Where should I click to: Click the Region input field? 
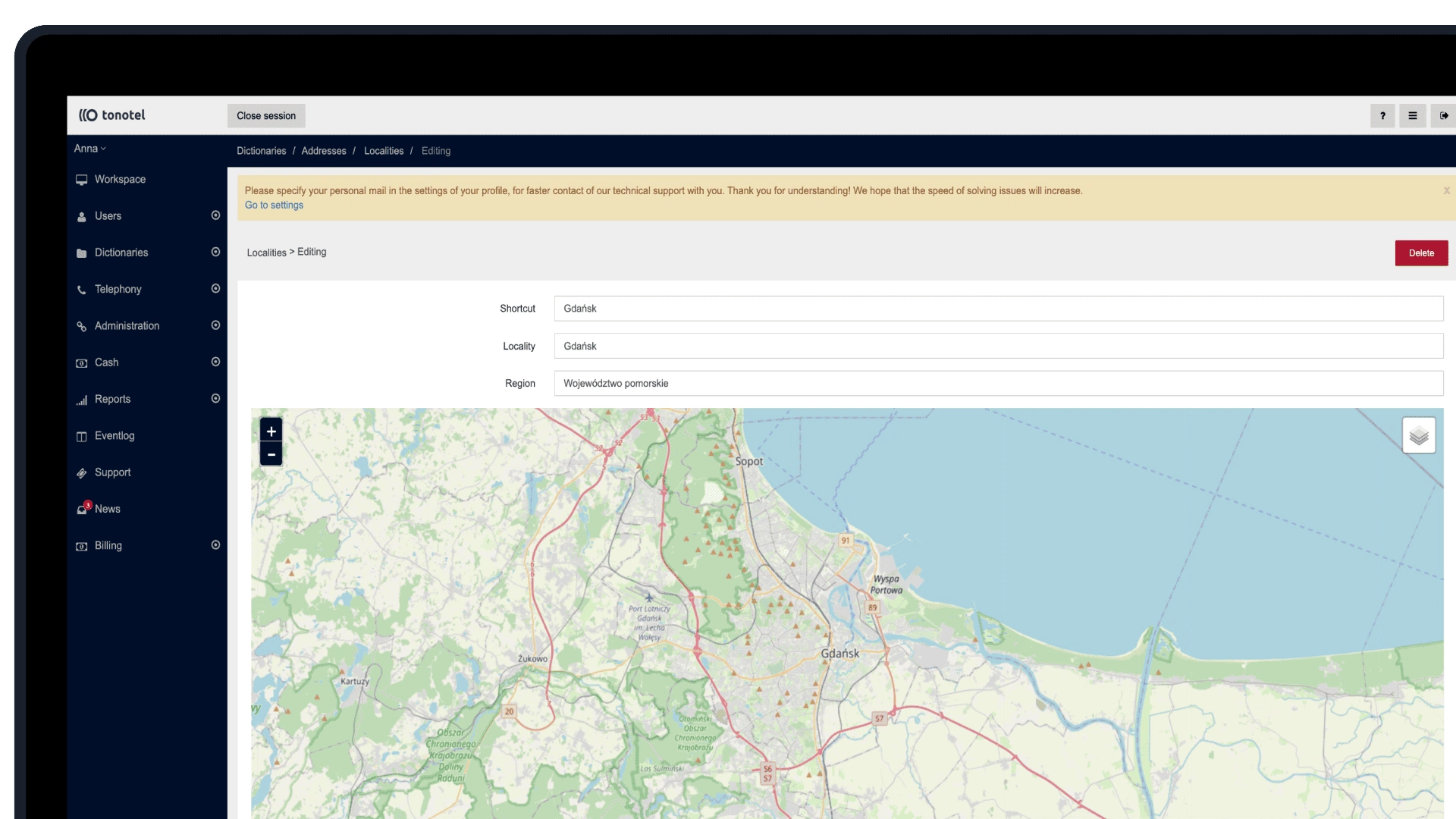click(998, 384)
